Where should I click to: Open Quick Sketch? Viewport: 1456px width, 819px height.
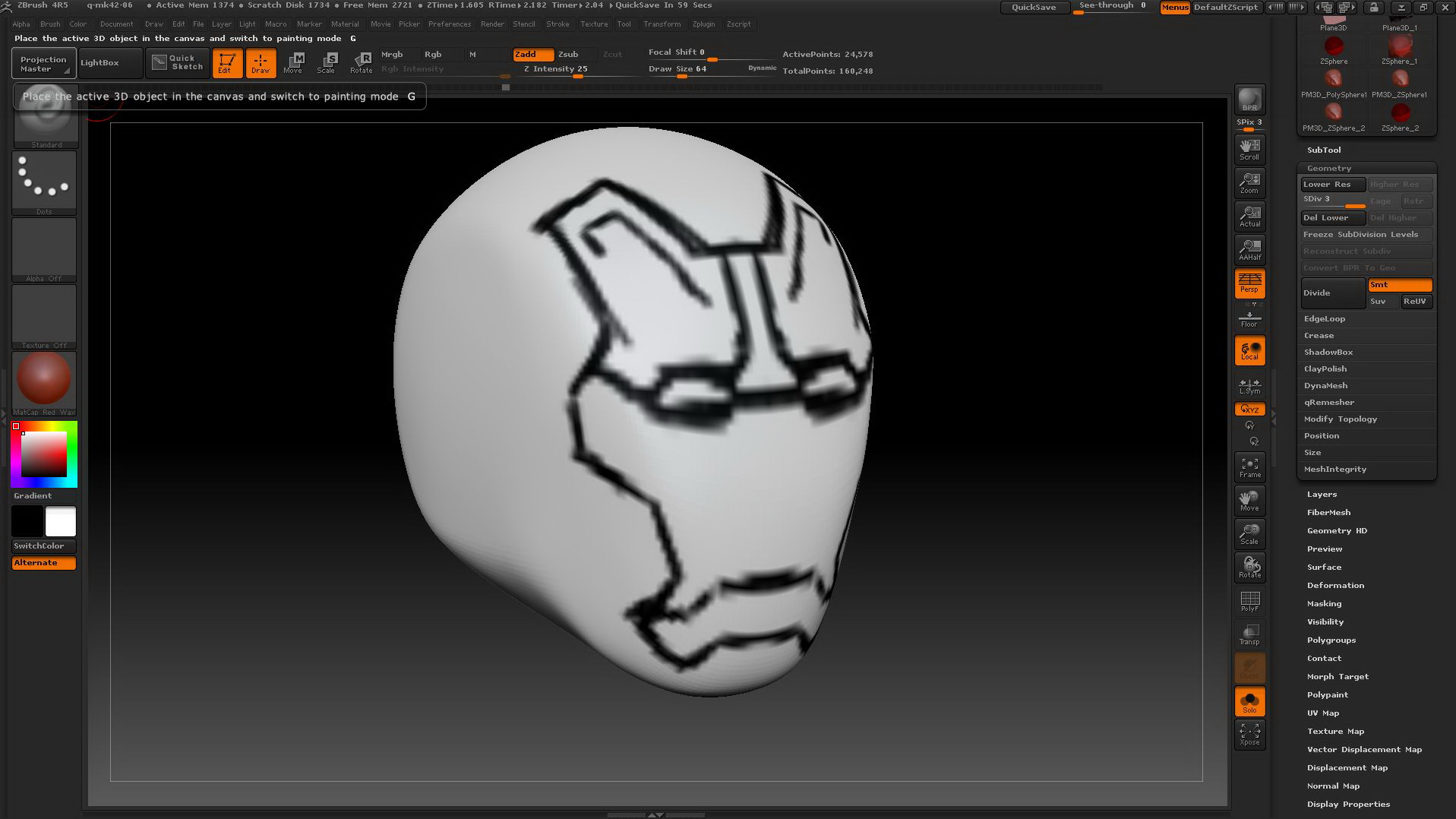point(177,63)
